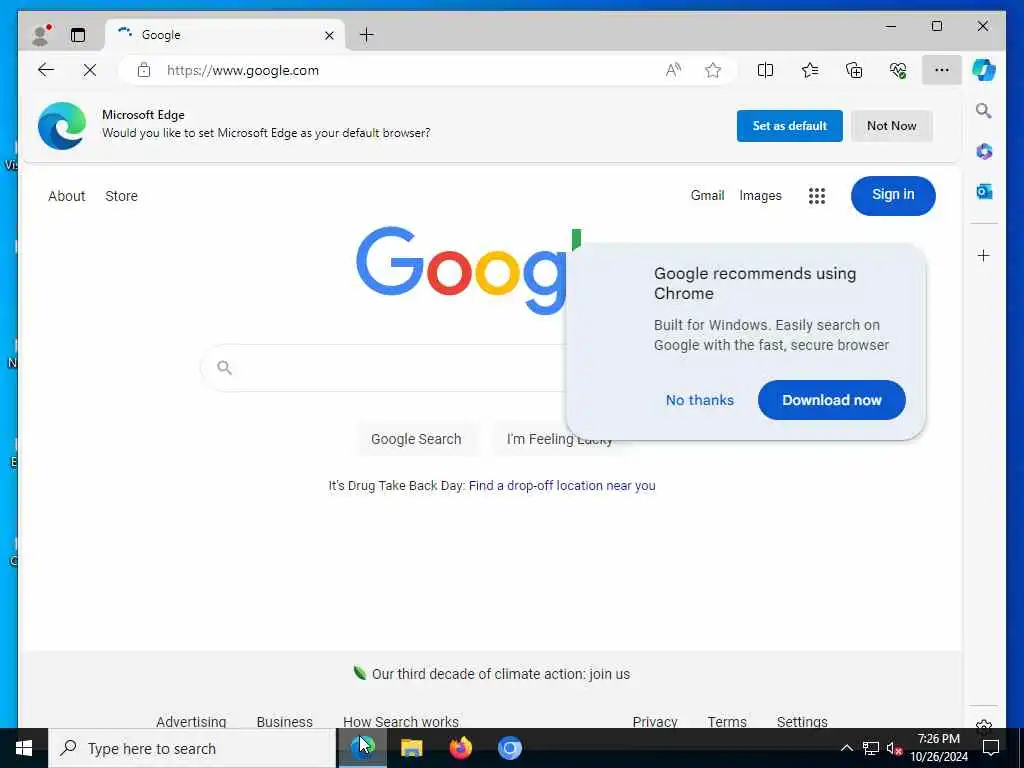Open Find a drop-off location link
Screen dimensions: 1024x768
(x=562, y=485)
